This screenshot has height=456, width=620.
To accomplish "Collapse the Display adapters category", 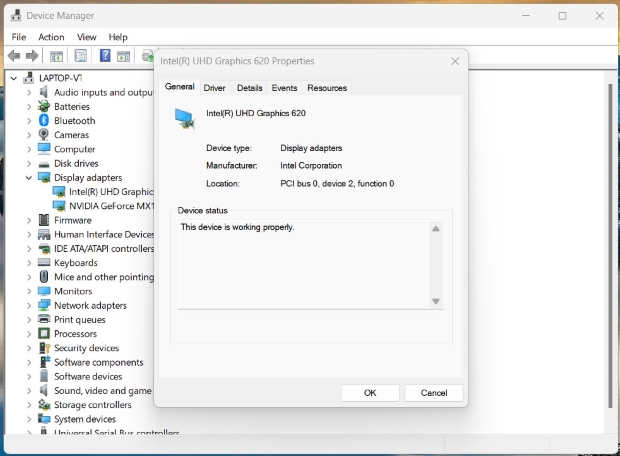I will (x=29, y=178).
